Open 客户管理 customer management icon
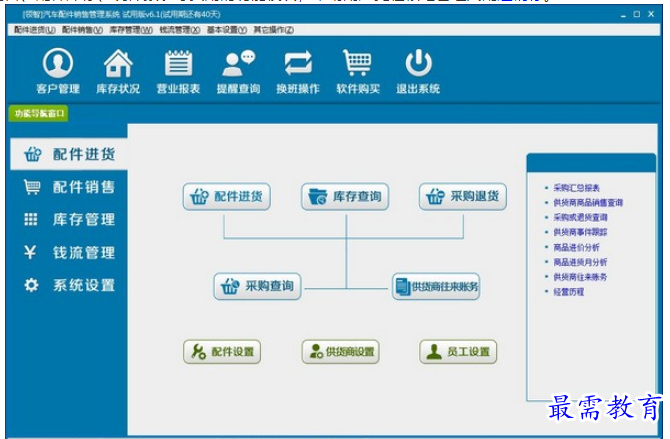This screenshot has width=670, height=439. [x=58, y=71]
